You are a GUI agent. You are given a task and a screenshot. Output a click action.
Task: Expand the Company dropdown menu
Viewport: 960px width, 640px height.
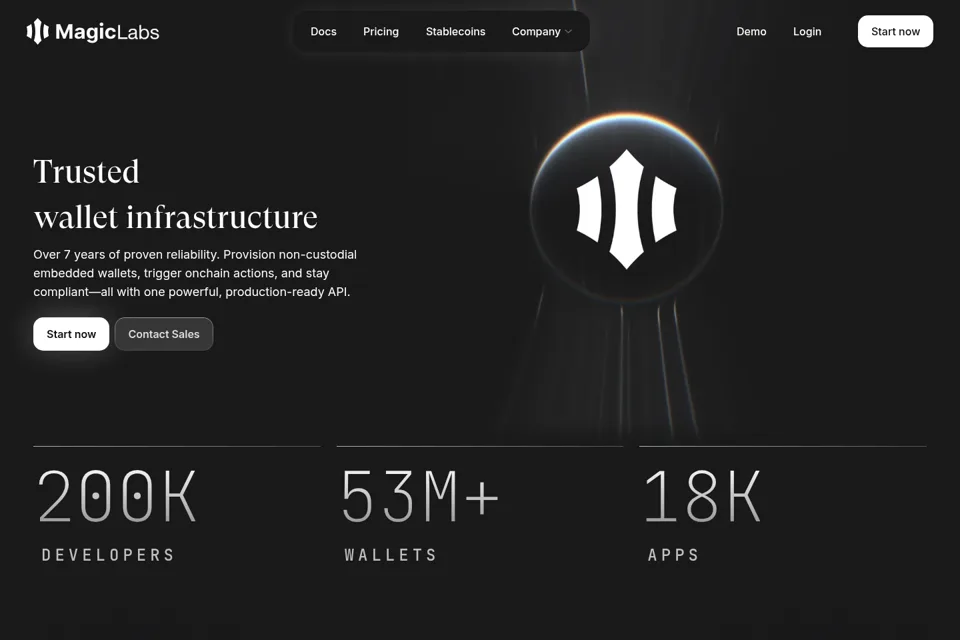tap(542, 31)
